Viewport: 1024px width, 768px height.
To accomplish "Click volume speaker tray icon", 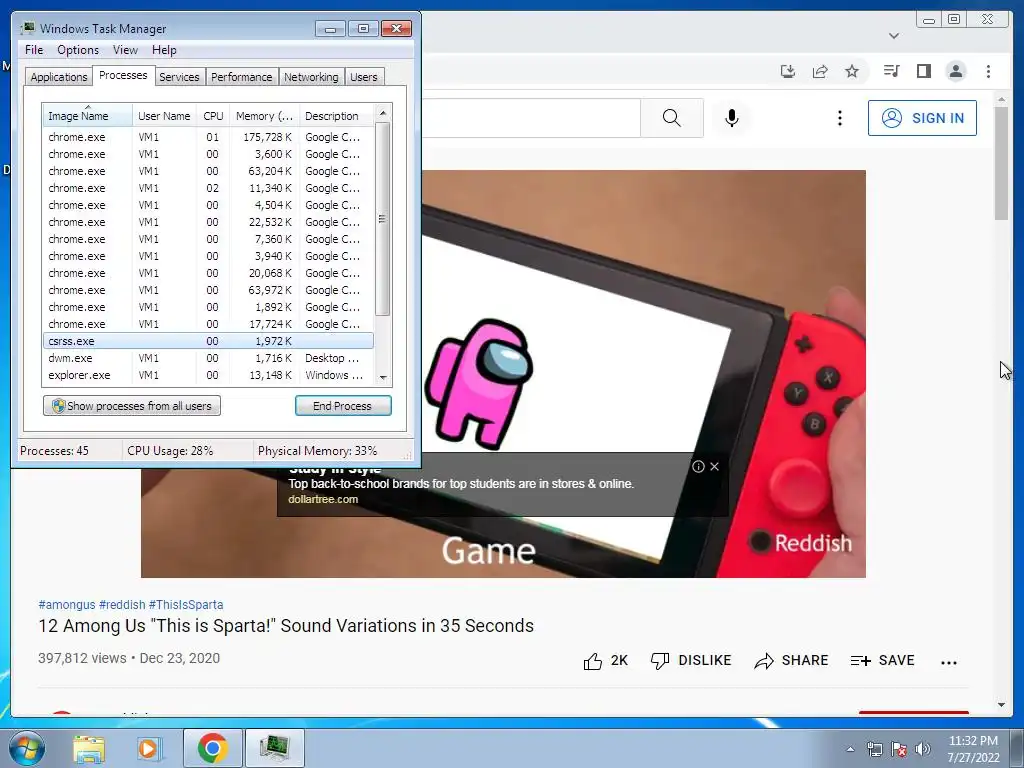I will (x=923, y=748).
